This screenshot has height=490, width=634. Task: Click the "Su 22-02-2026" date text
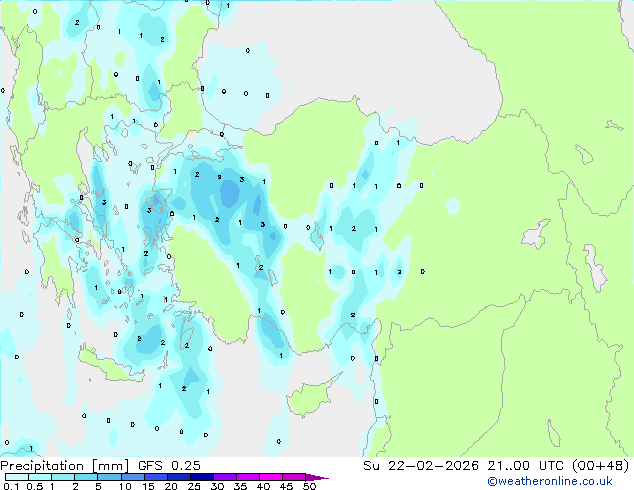(421, 466)
